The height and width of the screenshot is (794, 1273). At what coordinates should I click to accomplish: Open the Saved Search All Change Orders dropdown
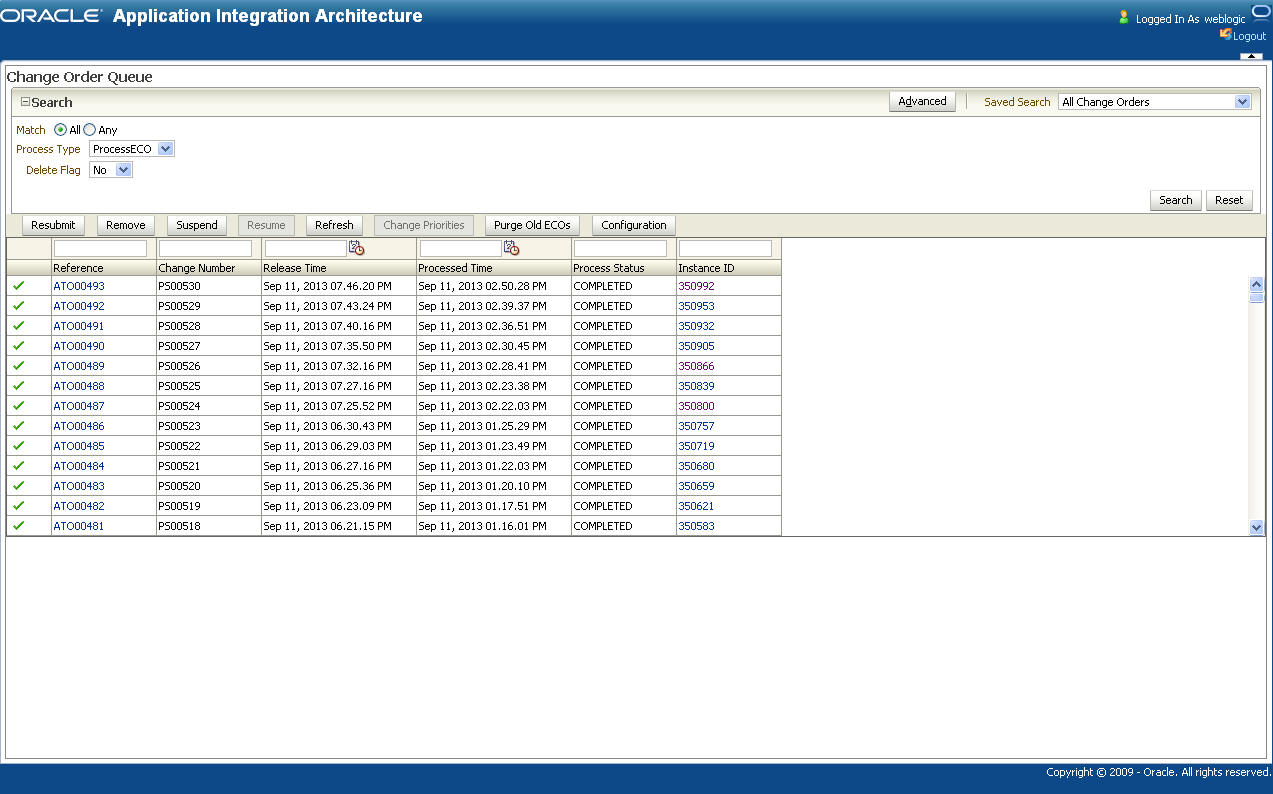point(1241,101)
